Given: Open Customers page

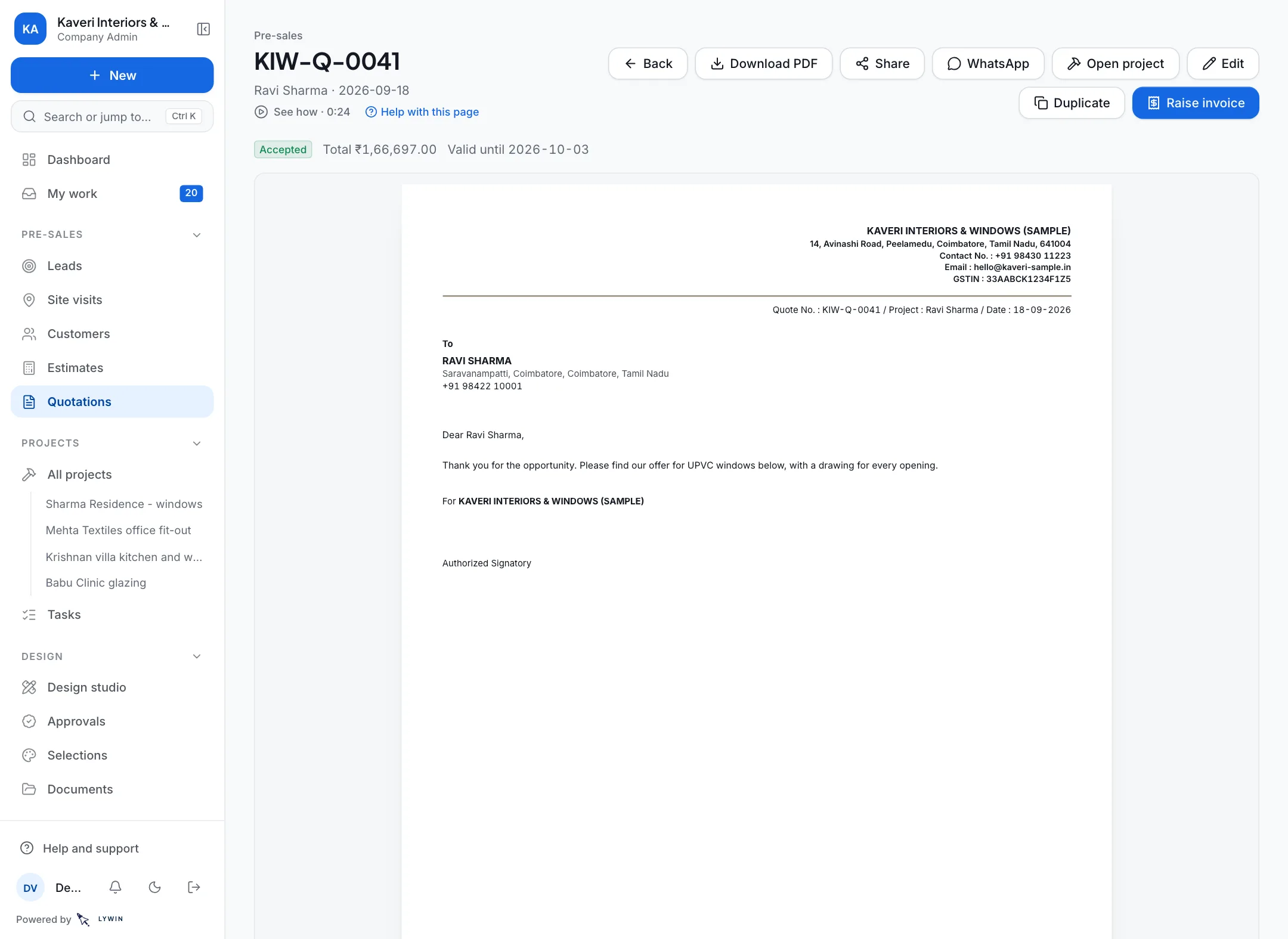Looking at the screenshot, I should [112, 334].
